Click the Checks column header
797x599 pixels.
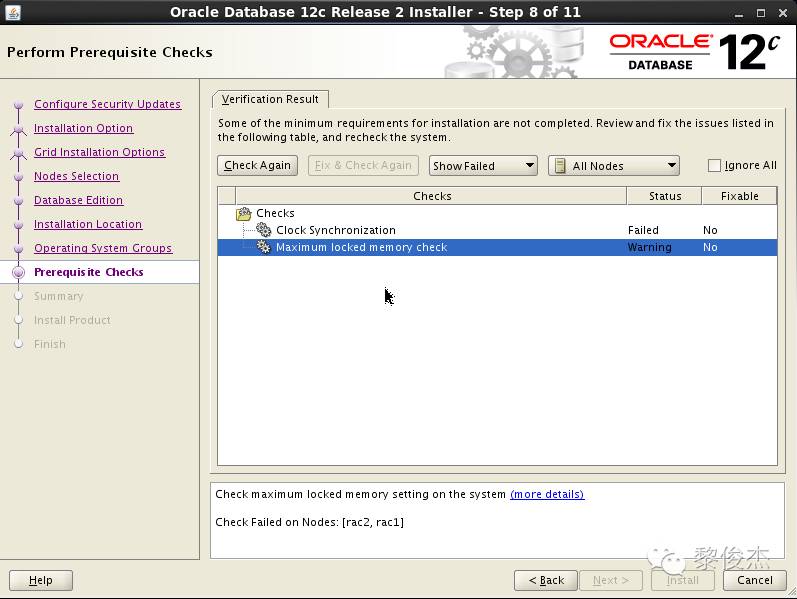click(x=431, y=196)
